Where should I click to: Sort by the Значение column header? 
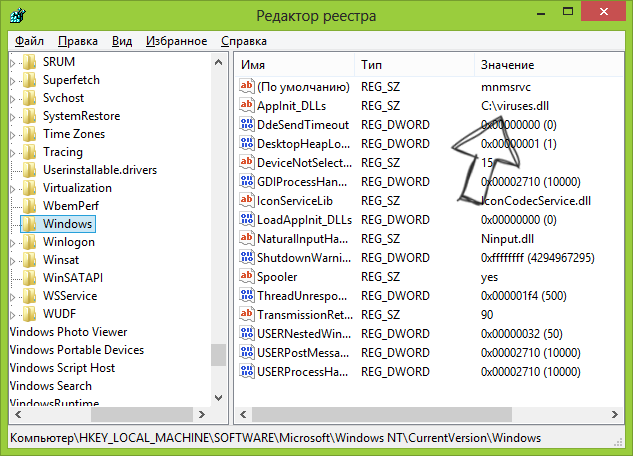coord(549,65)
